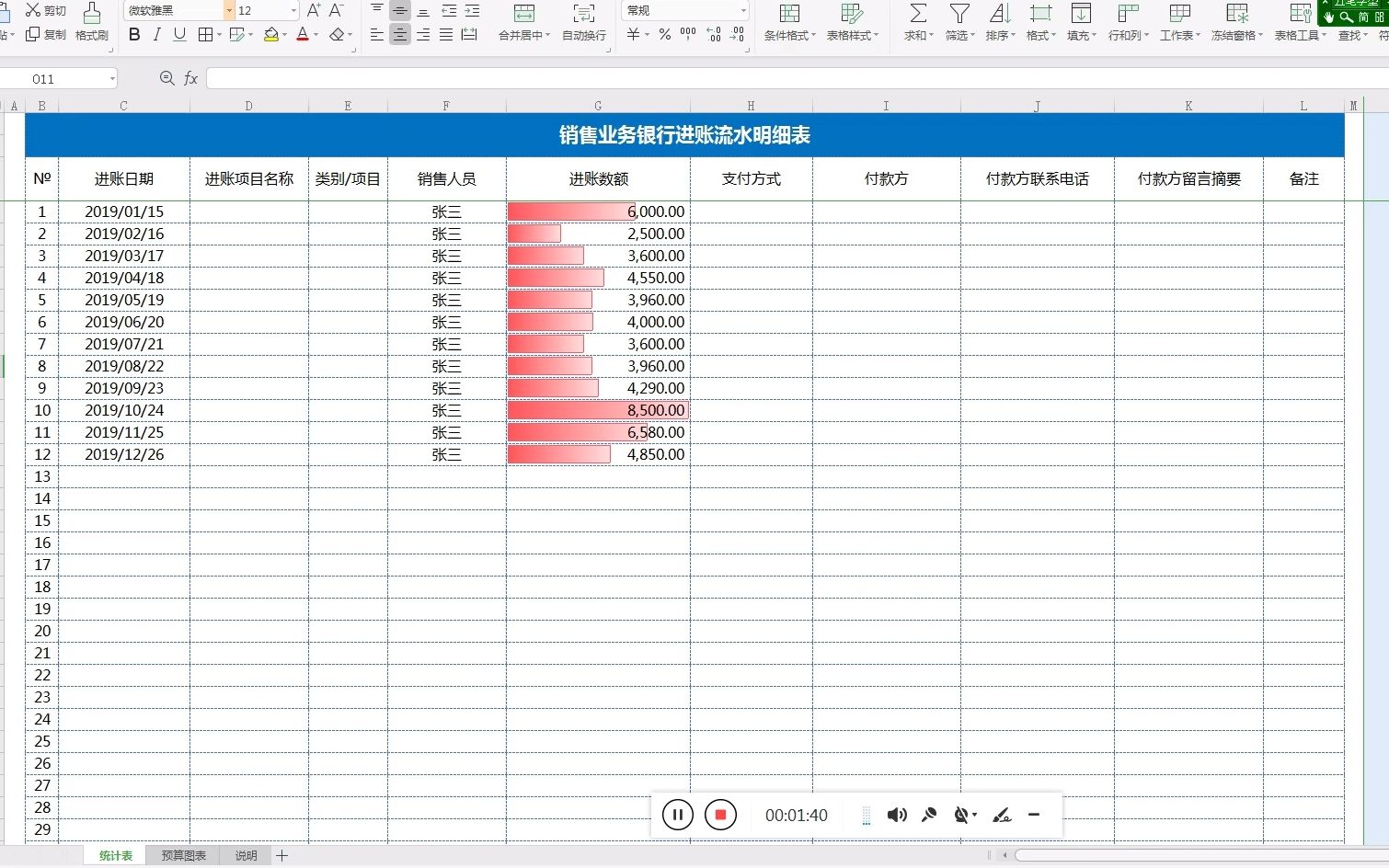Click the Distributed alignment icon
The width and height of the screenshot is (1389, 868).
[x=469, y=34]
